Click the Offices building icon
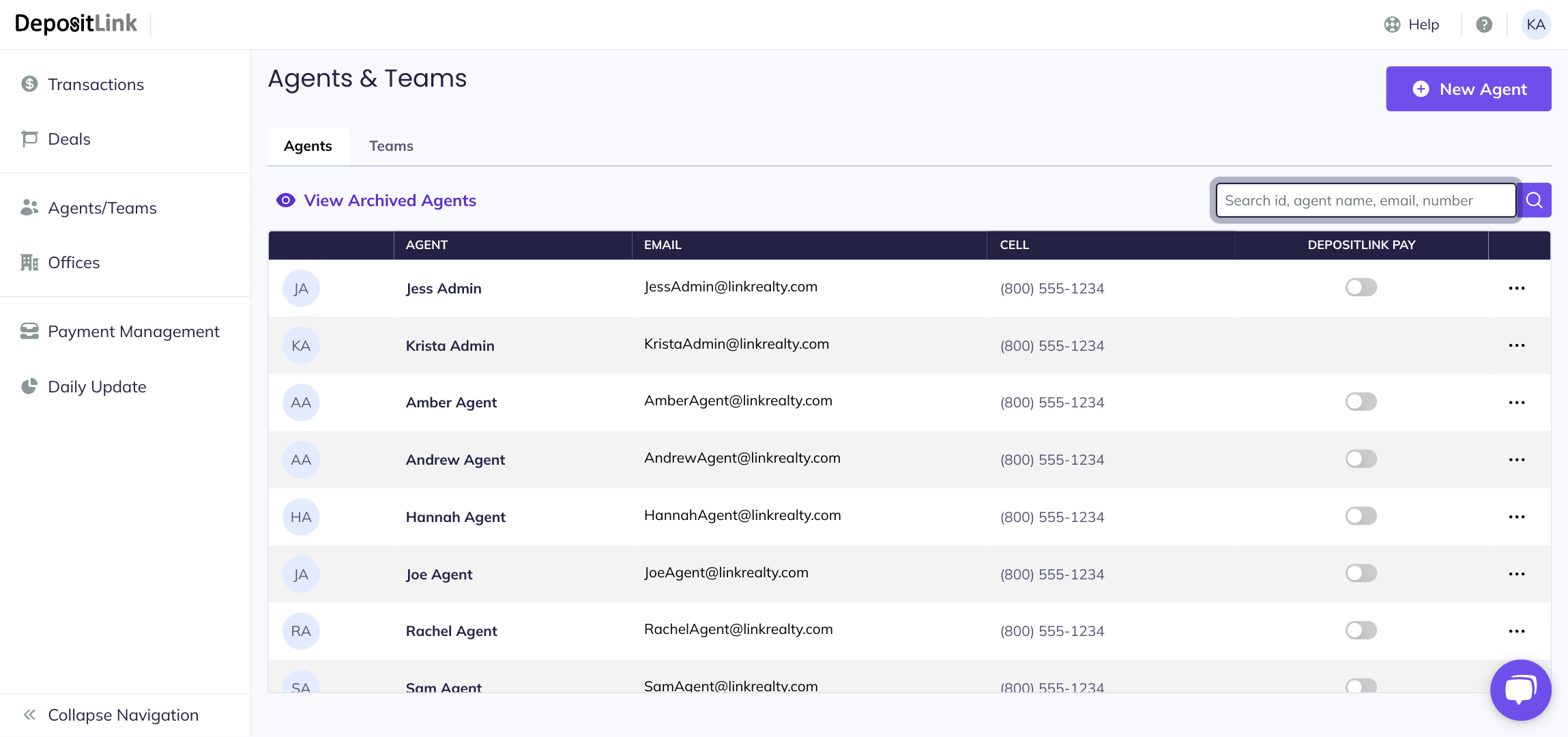1568x737 pixels. point(29,262)
